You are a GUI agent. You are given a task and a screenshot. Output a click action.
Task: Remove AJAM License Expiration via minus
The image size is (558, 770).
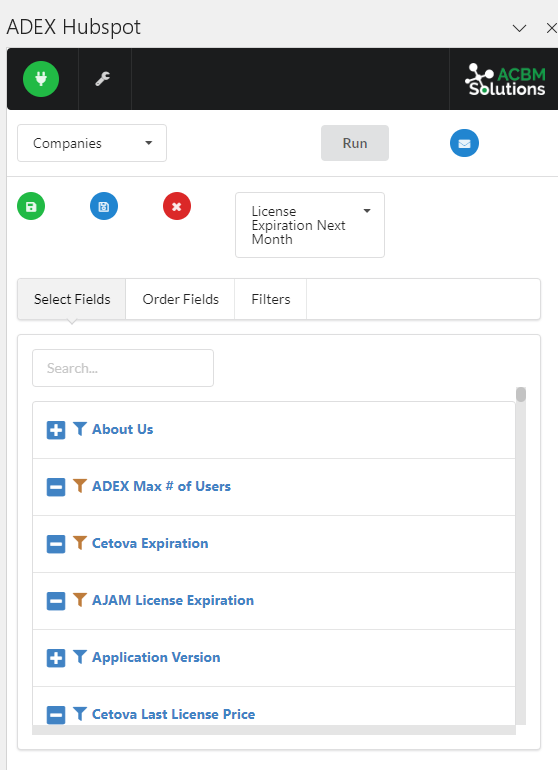coord(56,601)
